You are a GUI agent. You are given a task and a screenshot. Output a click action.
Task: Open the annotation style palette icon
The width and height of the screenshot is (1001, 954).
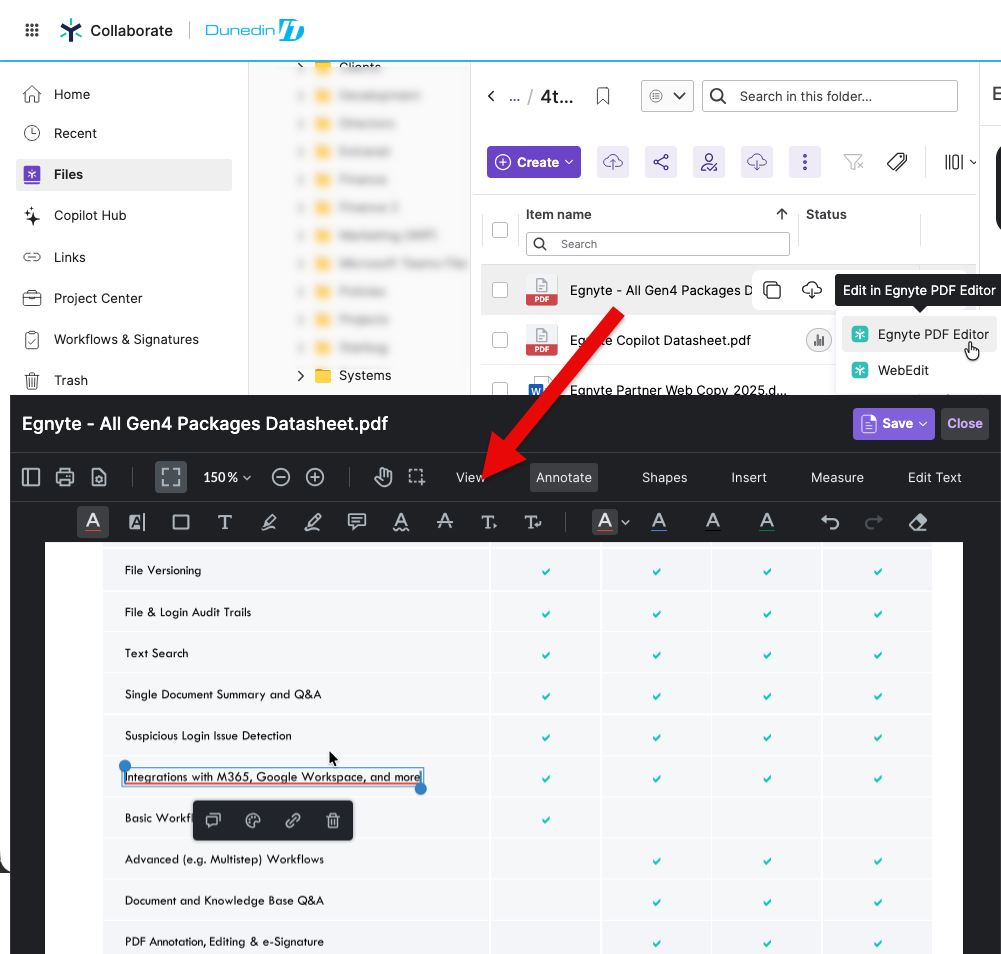[253, 821]
